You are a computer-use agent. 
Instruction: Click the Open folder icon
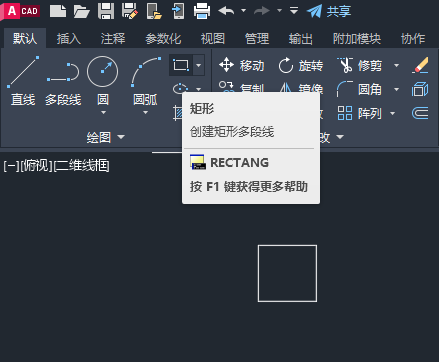pyautogui.click(x=82, y=11)
